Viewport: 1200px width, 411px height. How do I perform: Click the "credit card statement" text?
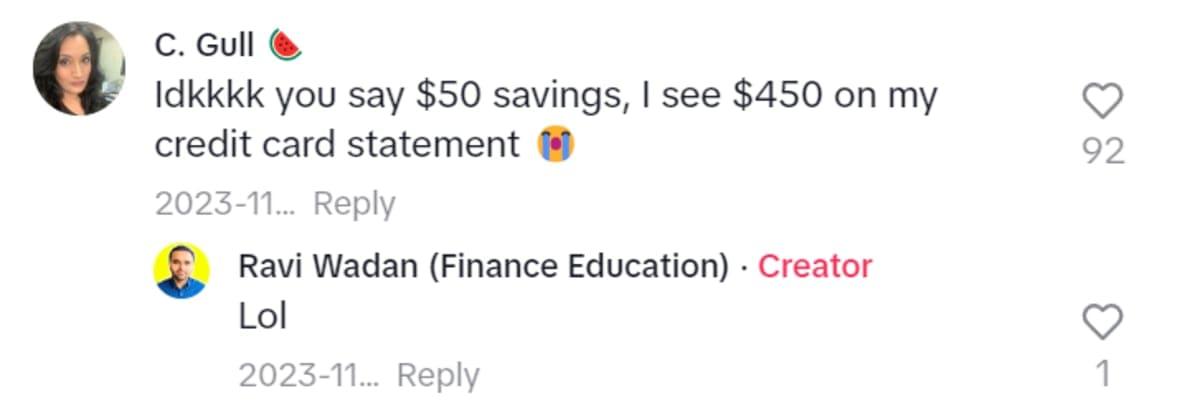click(x=336, y=146)
